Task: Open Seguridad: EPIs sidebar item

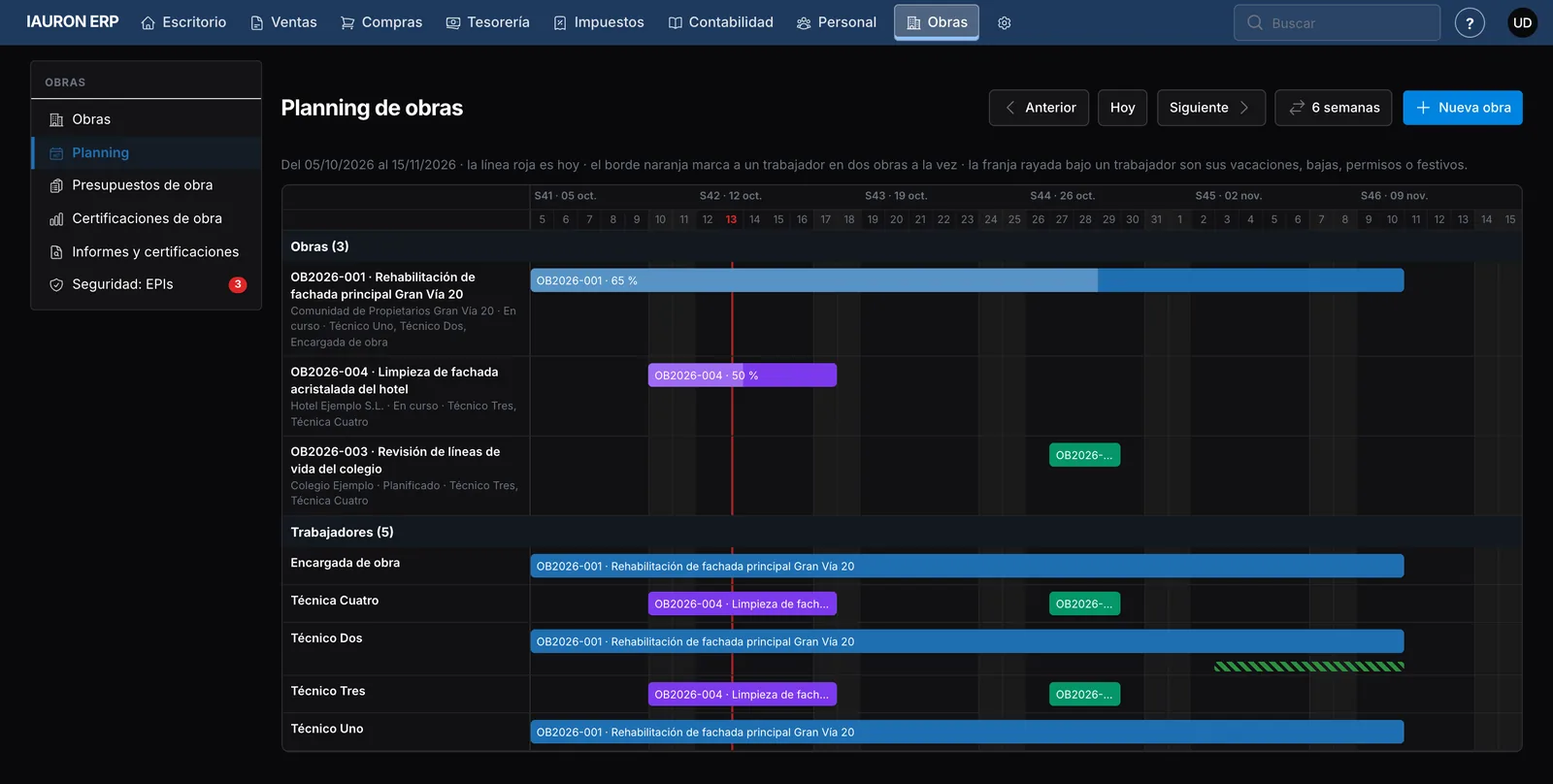Action: 147,284
